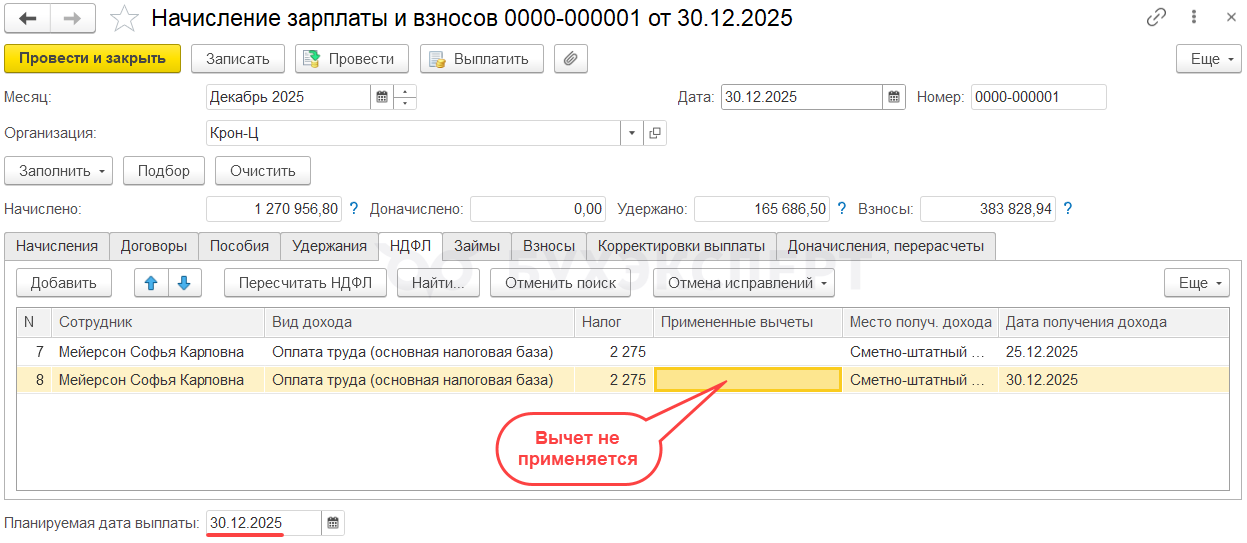Expand the Заполнить dropdown button

pyautogui.click(x=59, y=171)
